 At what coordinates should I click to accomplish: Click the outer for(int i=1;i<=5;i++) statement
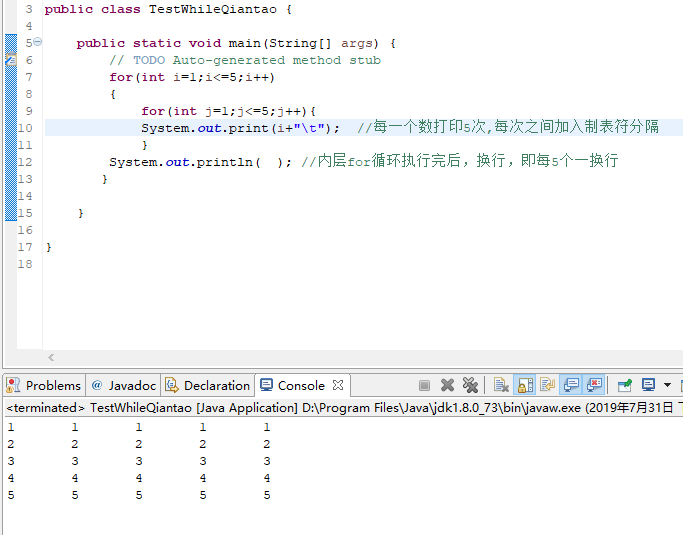coord(192,77)
